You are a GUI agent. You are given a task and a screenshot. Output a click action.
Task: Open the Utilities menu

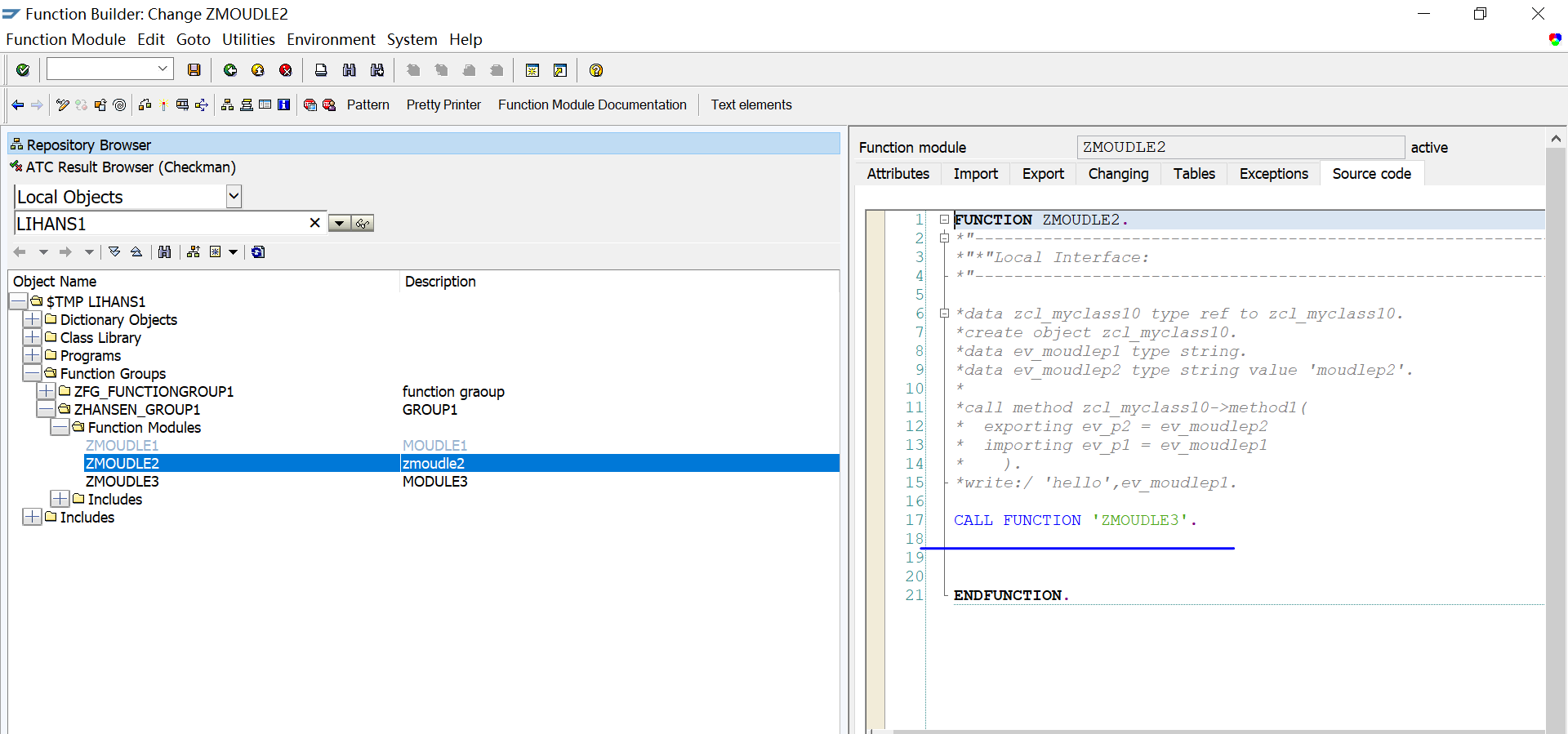[248, 39]
